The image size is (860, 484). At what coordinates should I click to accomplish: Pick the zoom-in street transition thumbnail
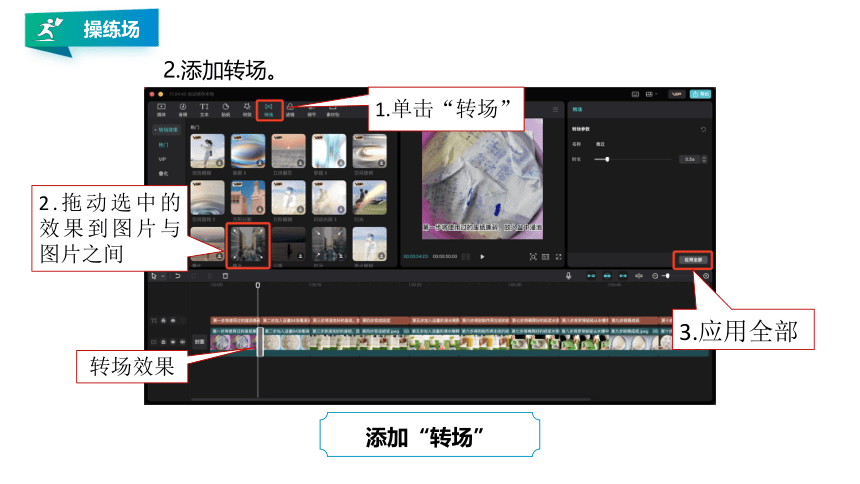pyautogui.click(x=329, y=244)
